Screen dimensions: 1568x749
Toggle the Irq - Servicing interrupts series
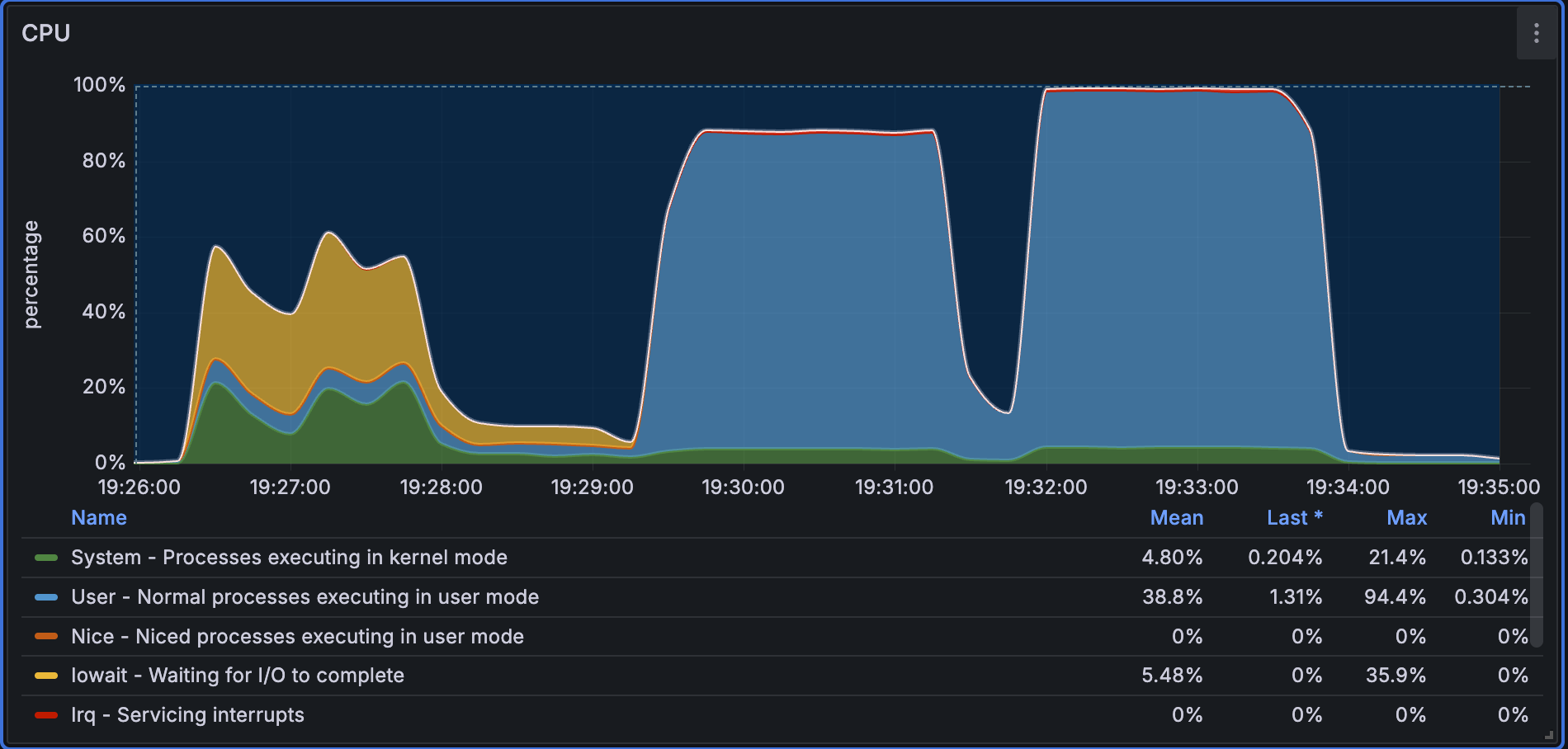(187, 715)
